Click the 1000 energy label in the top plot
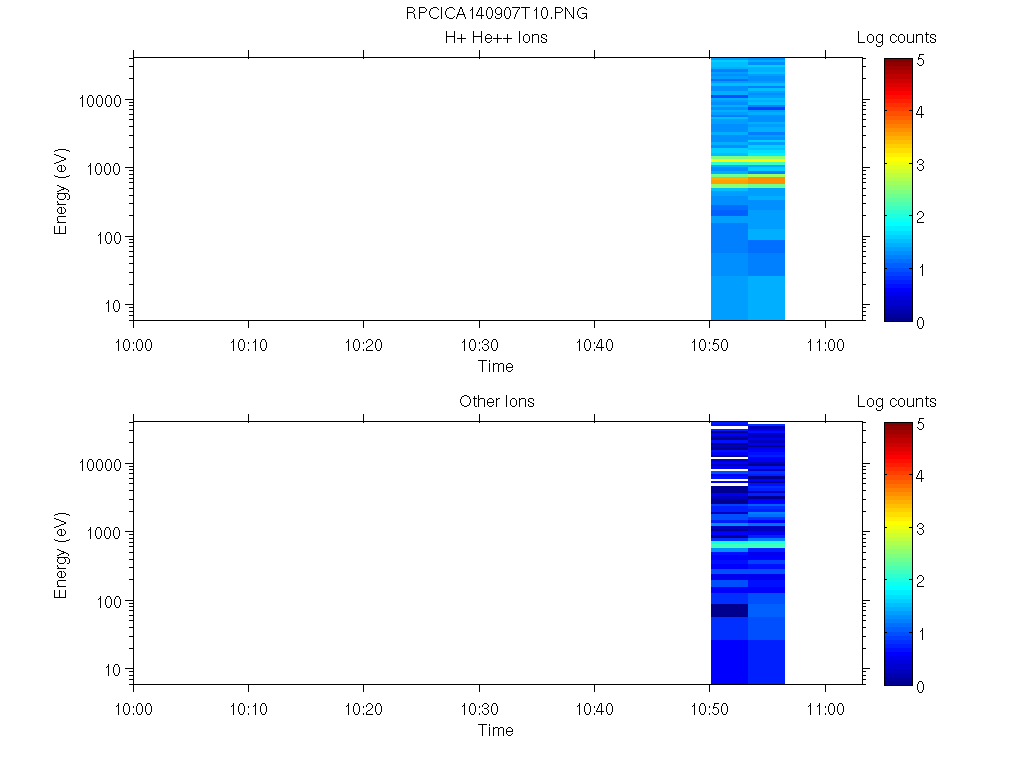 coord(104,169)
